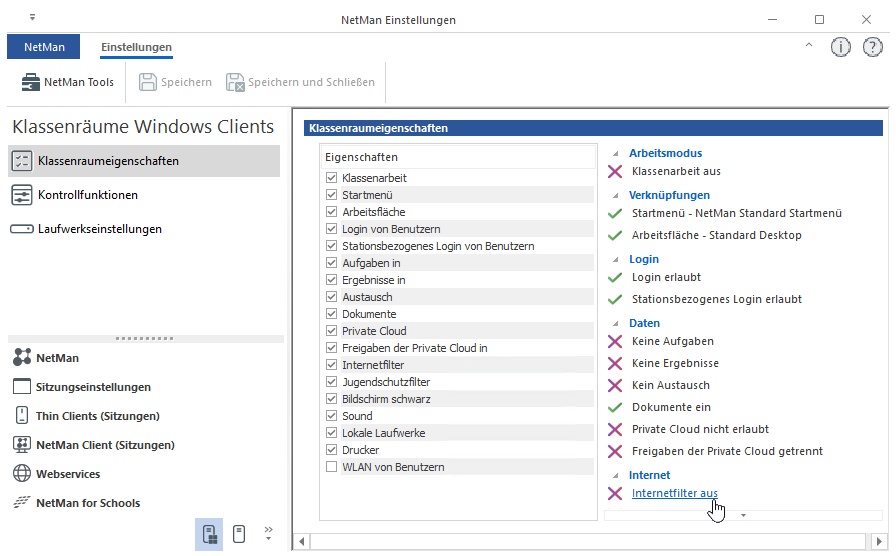
Task: Click the NetMan Tools button
Action: (67, 82)
